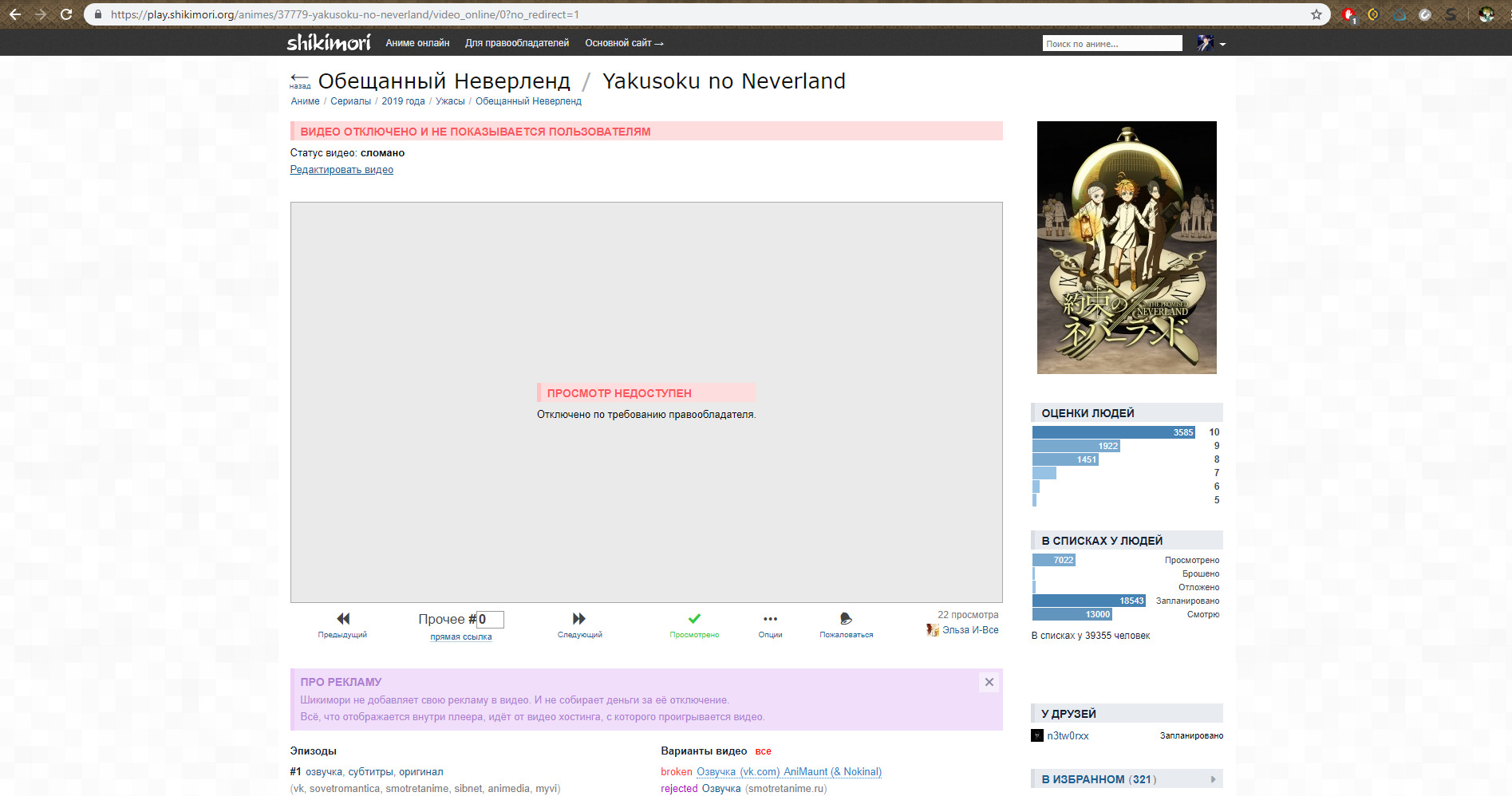Click the back arrow next to title

click(299, 79)
